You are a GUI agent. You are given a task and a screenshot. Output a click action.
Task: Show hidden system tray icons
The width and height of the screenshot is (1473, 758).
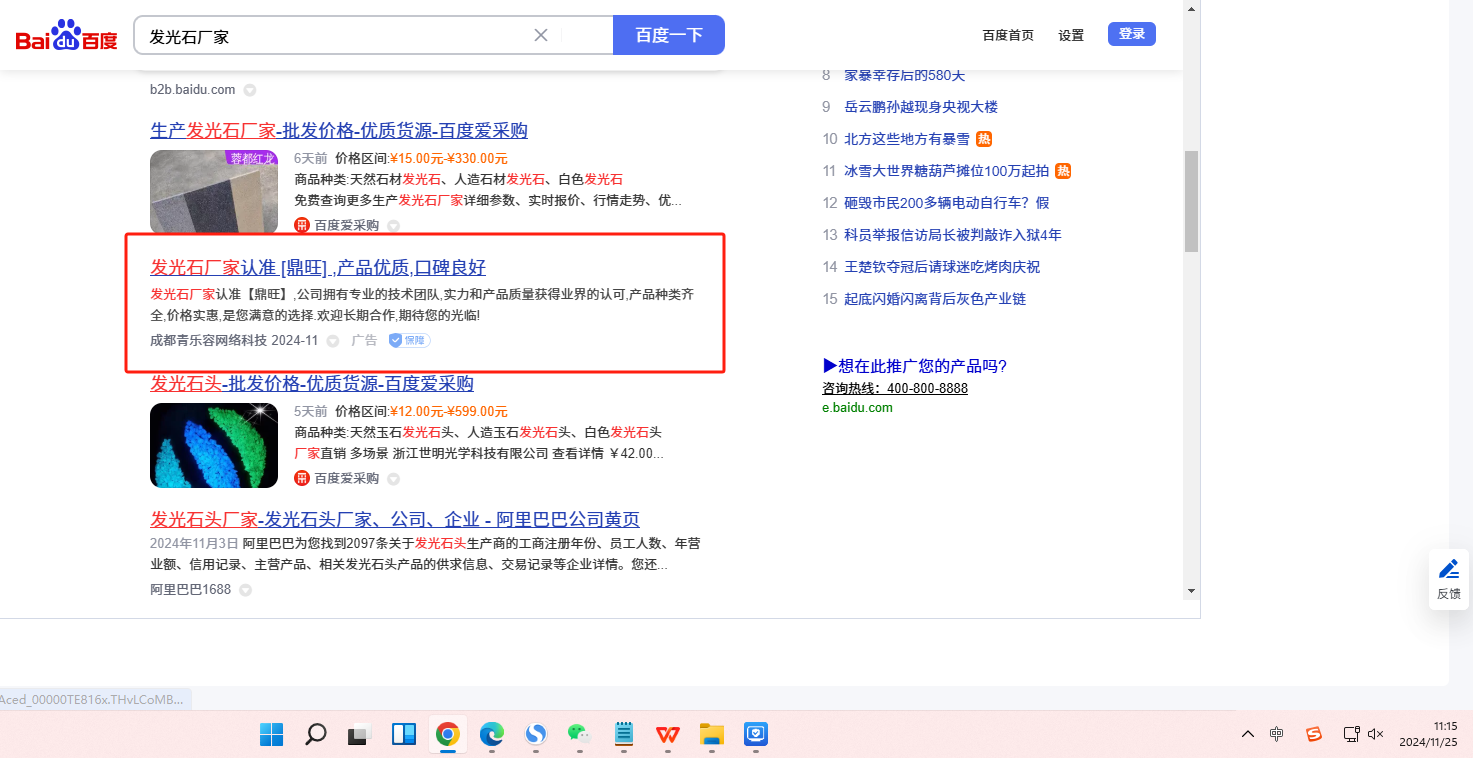1247,734
